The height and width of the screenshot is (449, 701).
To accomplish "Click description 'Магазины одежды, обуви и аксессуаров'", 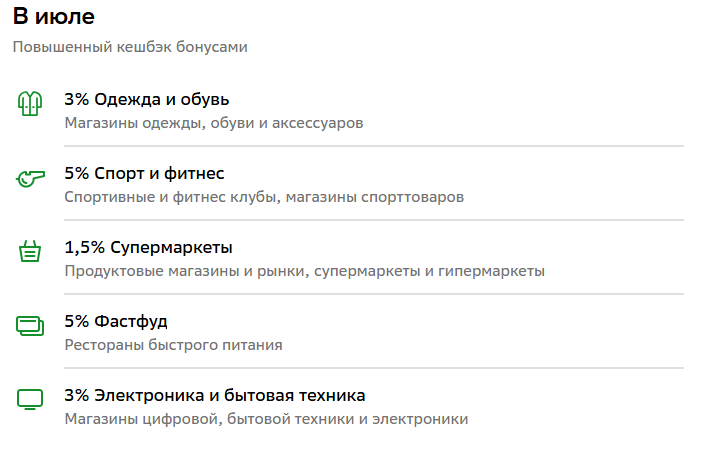I will tap(214, 123).
